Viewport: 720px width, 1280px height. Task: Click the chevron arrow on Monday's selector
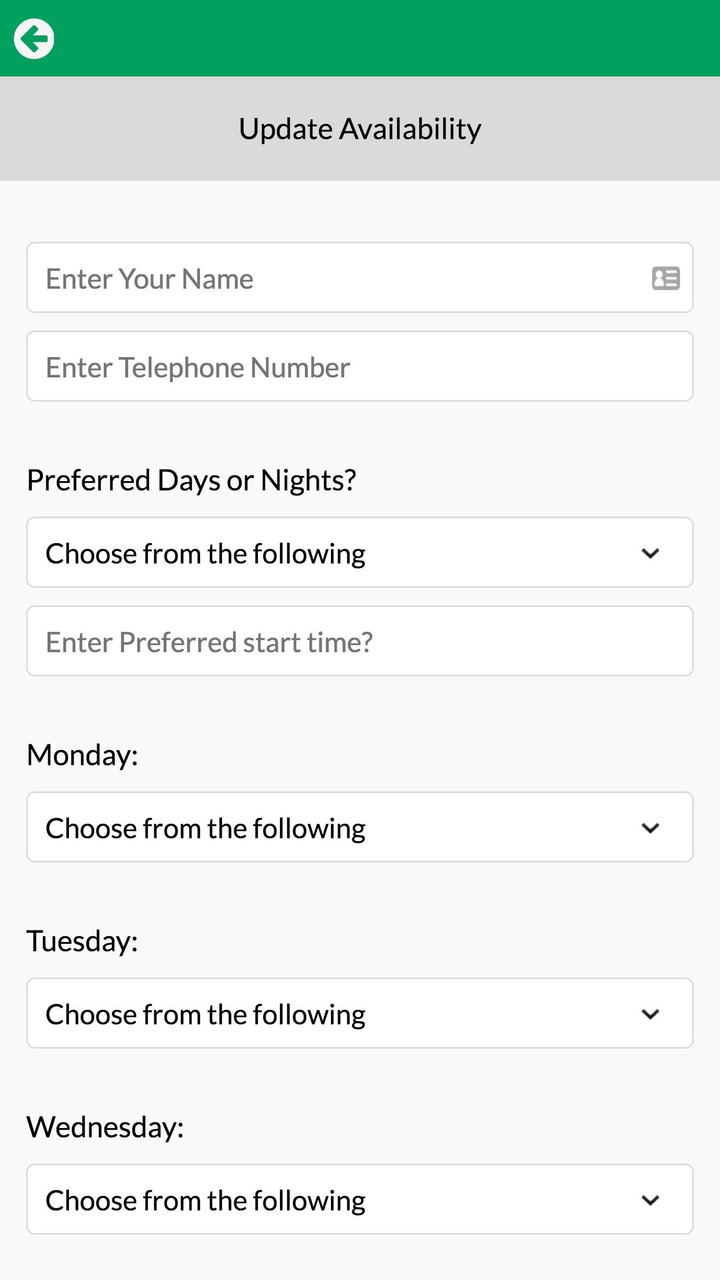[x=651, y=828]
